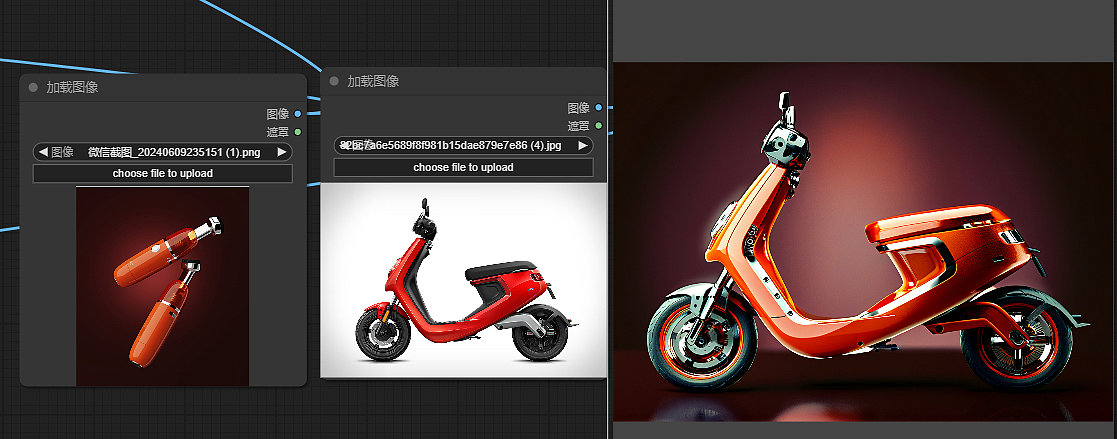Select the left node's 加载图像 title
Screen dimensions: 1117x439
coord(72,87)
